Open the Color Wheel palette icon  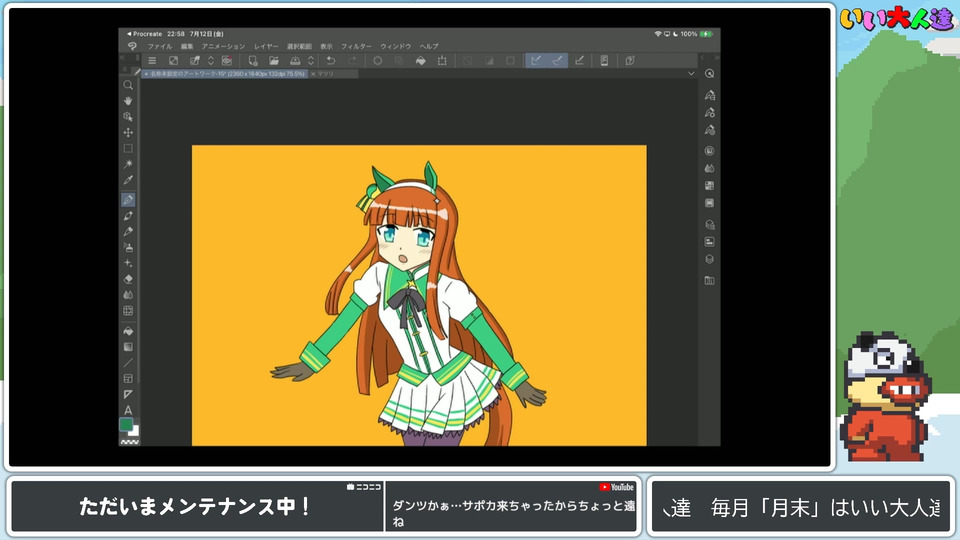(710, 151)
